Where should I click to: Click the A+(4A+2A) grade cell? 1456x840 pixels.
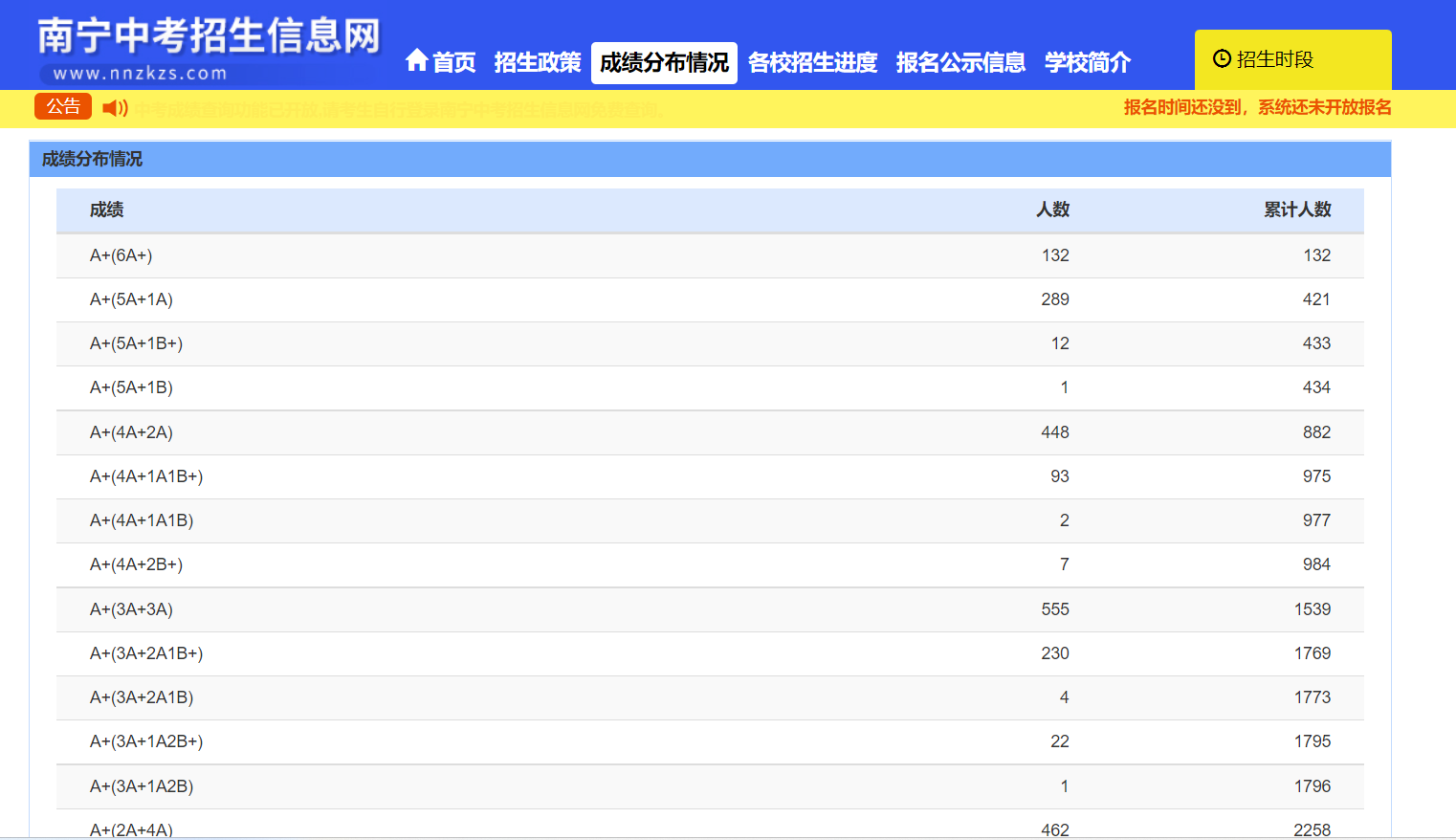(131, 432)
